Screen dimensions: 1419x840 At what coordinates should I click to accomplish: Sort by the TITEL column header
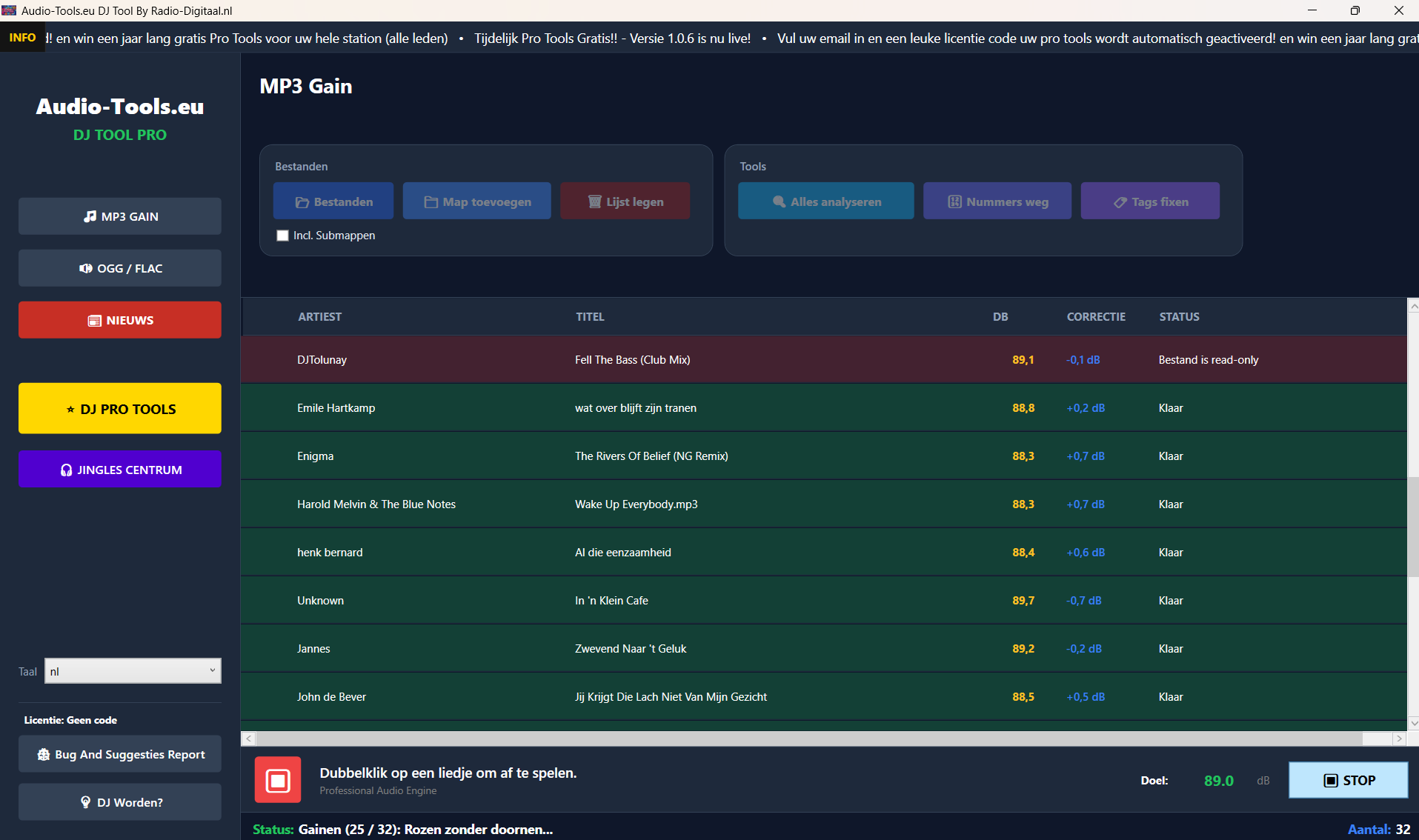point(591,317)
